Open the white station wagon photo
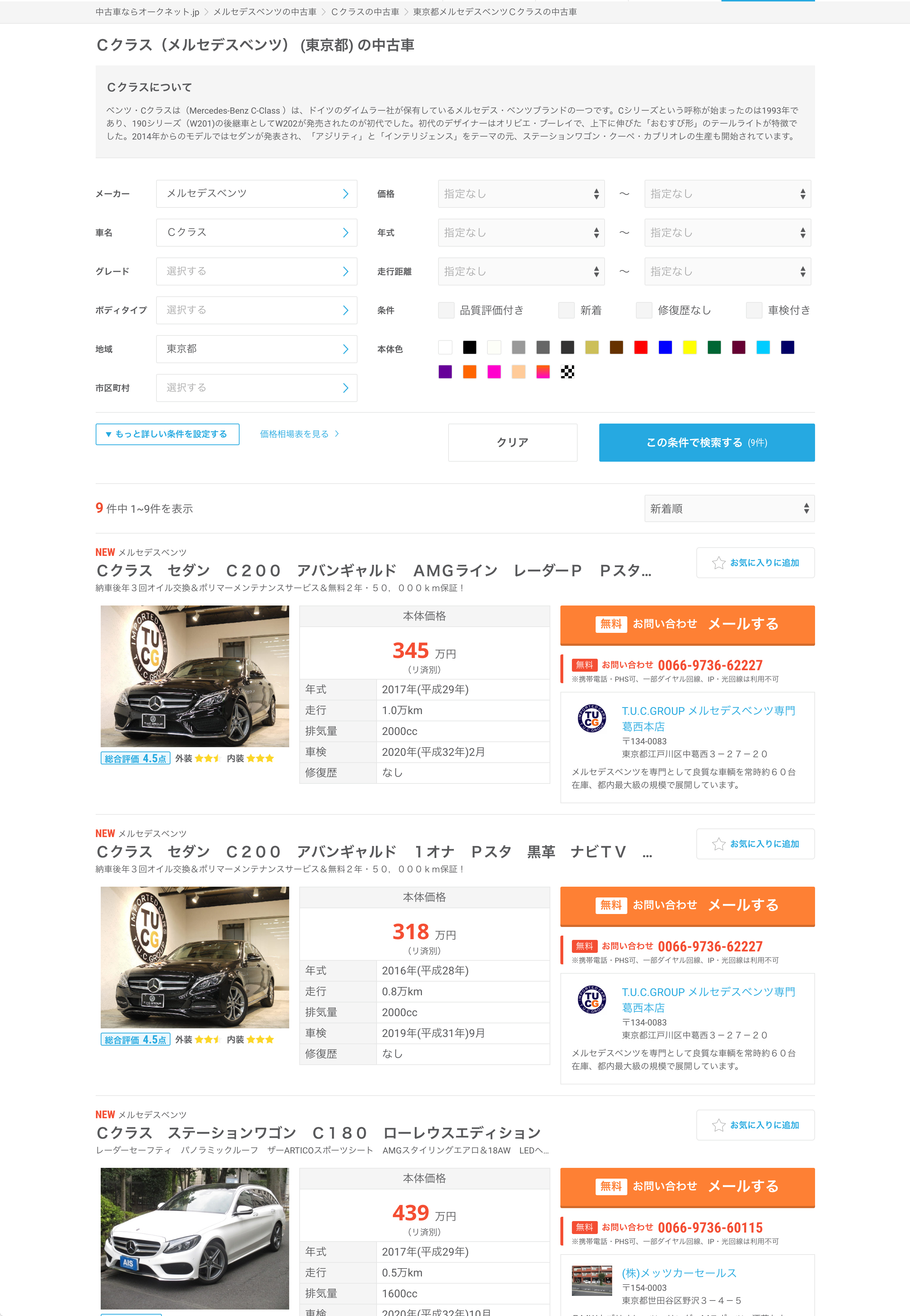 tap(195, 1238)
